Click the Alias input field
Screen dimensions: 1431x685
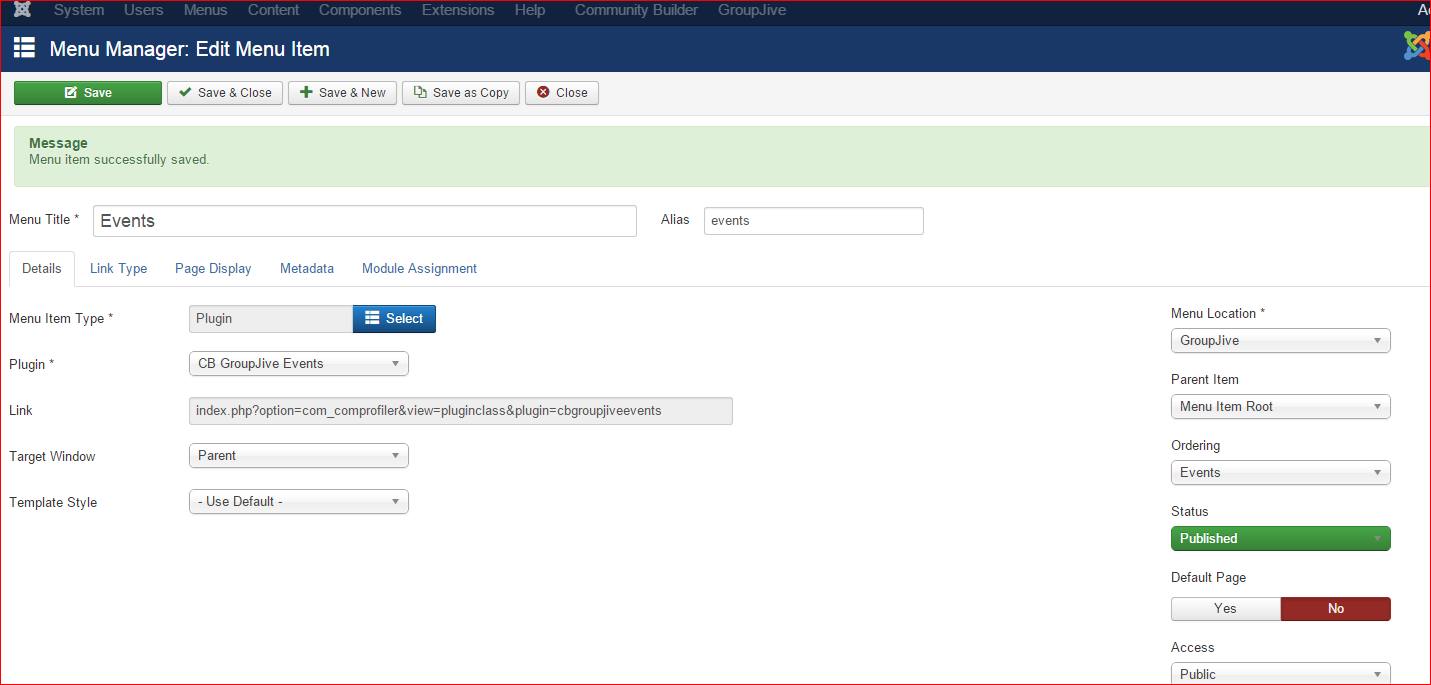pyautogui.click(x=814, y=221)
